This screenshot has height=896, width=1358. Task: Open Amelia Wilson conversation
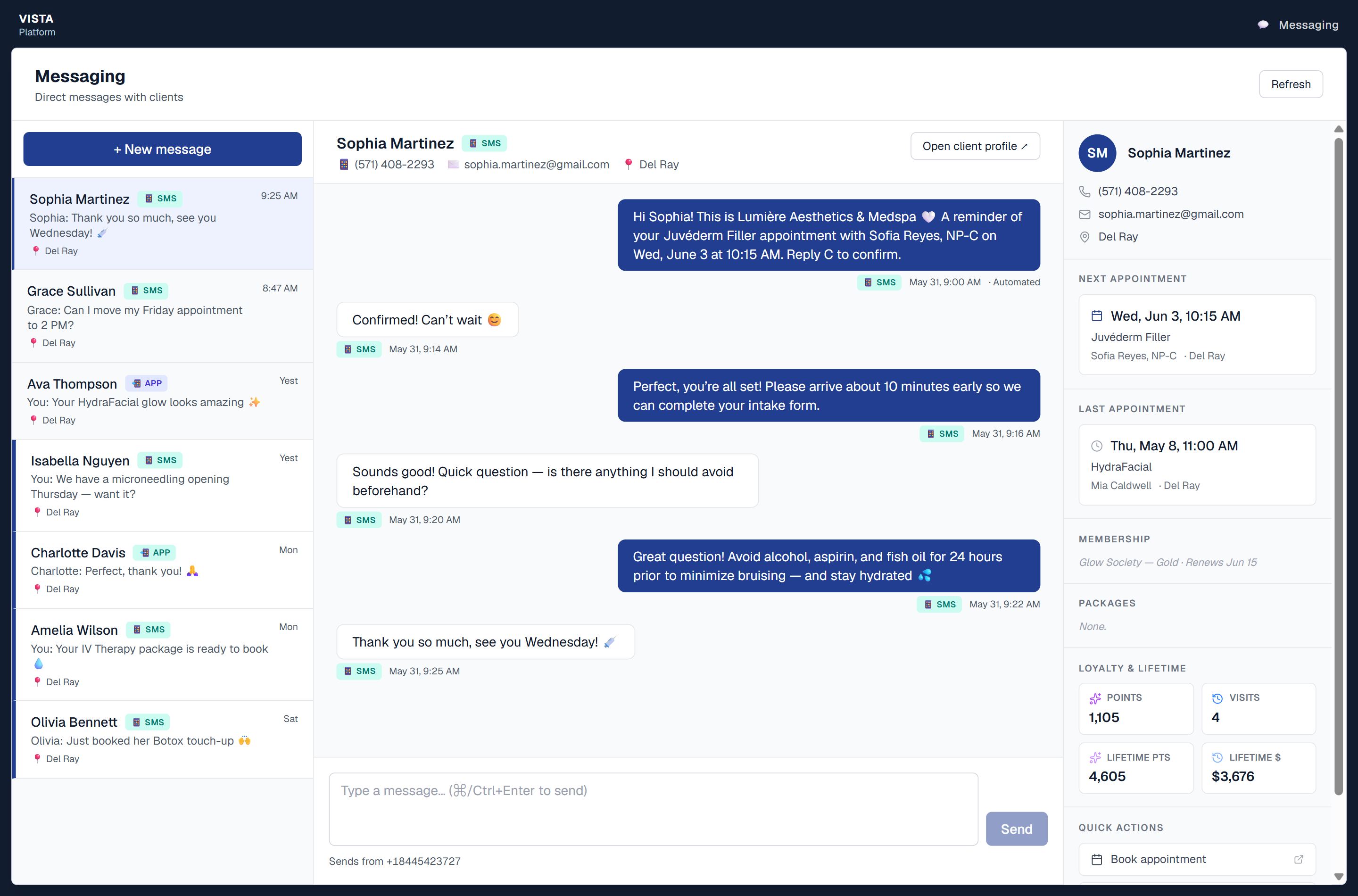point(163,655)
